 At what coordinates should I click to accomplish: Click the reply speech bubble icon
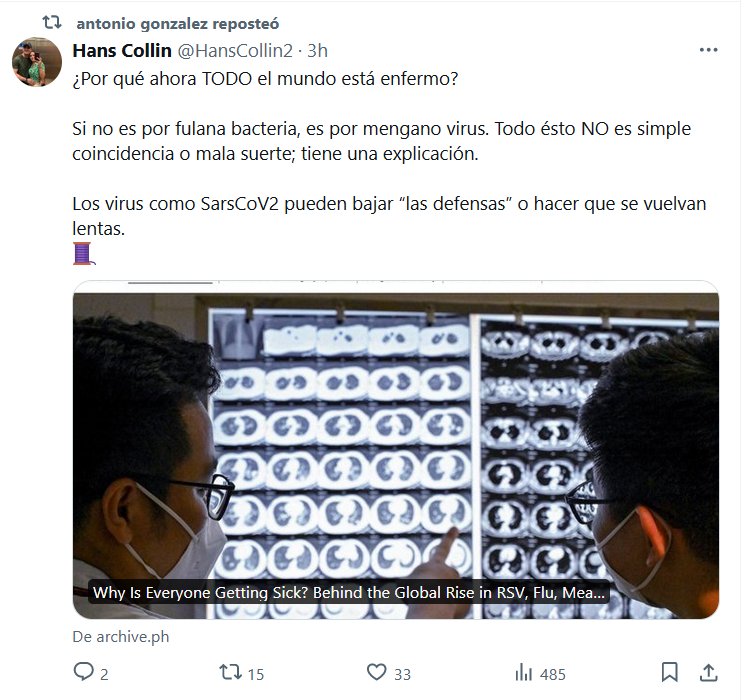click(83, 672)
